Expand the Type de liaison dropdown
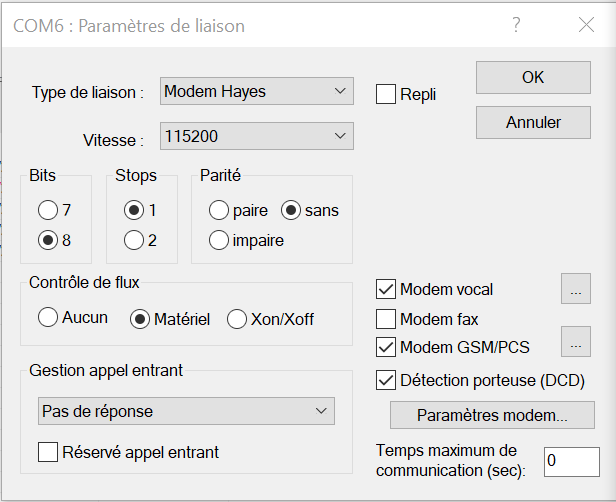616x502 pixels. click(256, 92)
